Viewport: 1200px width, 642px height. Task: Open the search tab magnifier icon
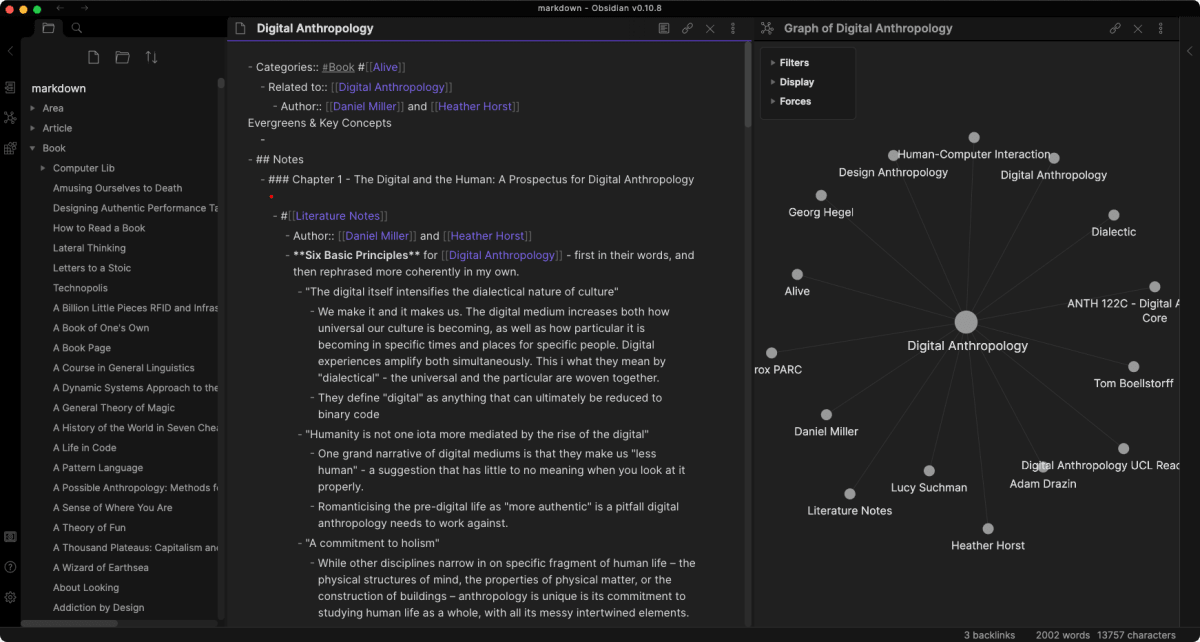tap(77, 28)
